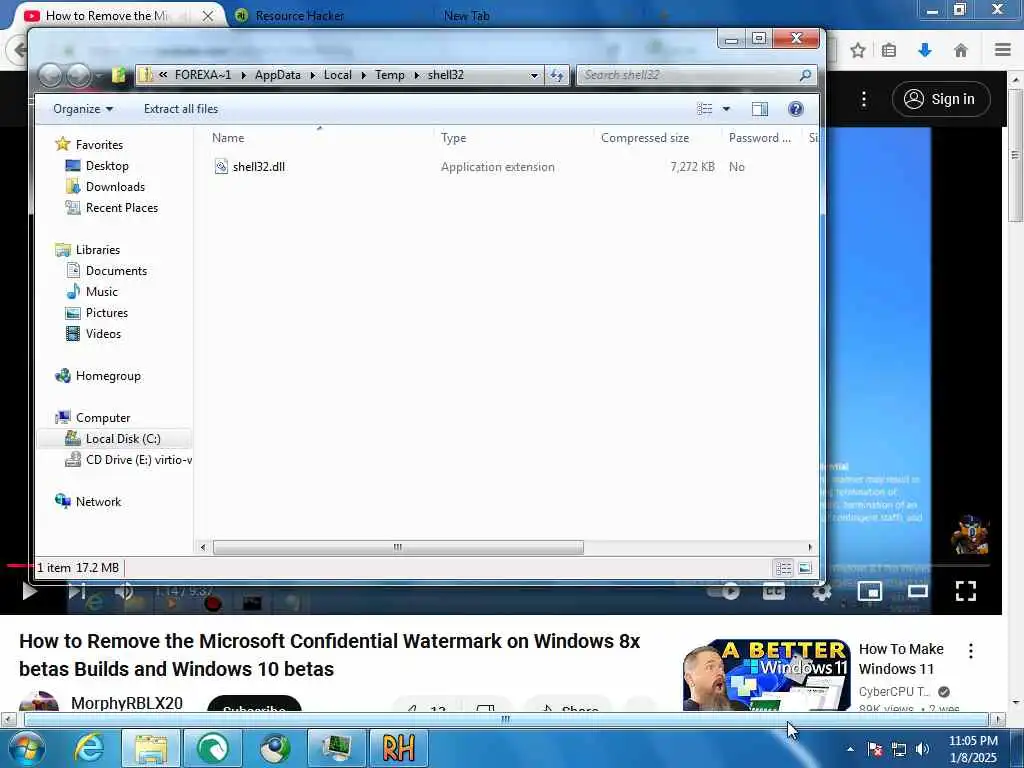Screen dimensions: 1024x768
Task: Open the Explorer help button
Action: pyautogui.click(x=795, y=109)
